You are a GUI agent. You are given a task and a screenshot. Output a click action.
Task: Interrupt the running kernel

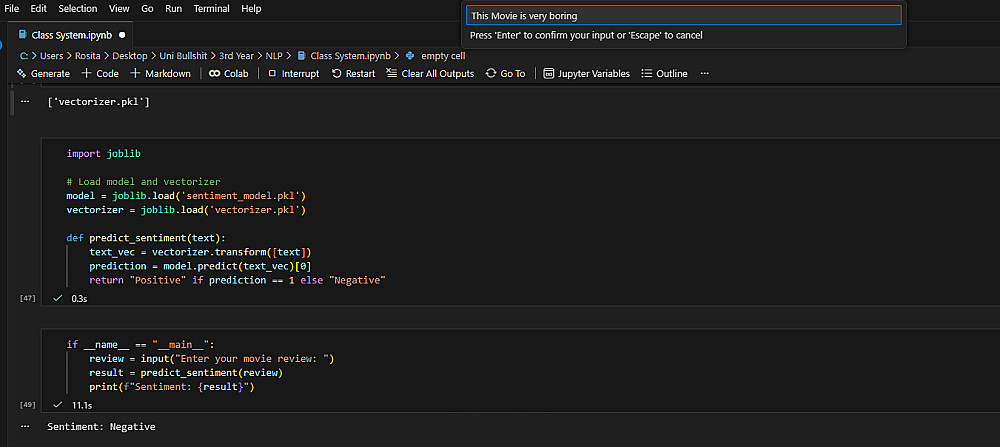(293, 74)
